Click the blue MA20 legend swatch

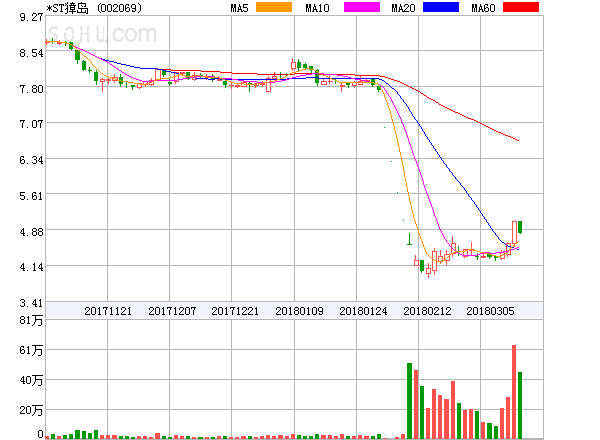coord(441,7)
